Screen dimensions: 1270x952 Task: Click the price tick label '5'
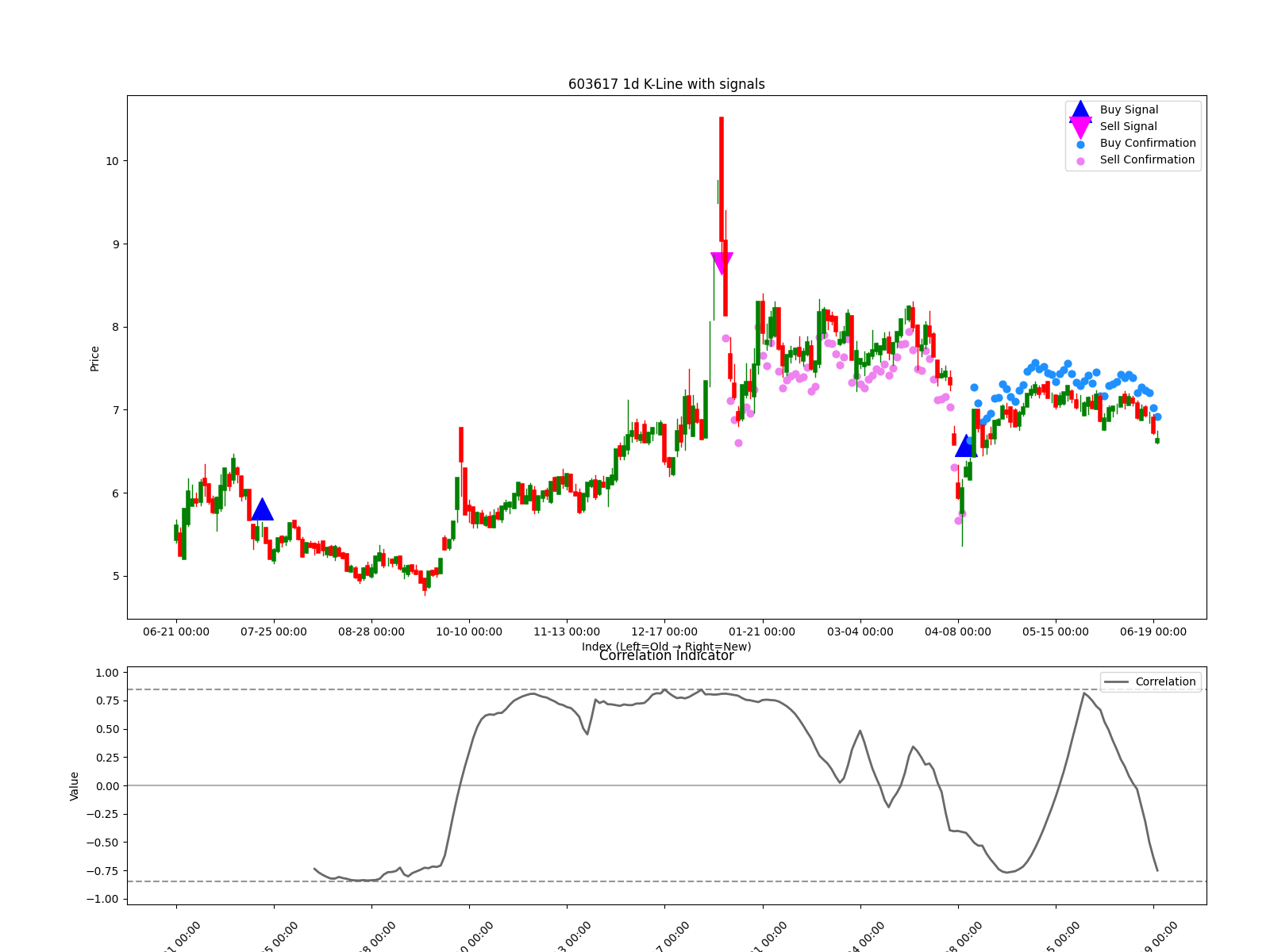115,576
